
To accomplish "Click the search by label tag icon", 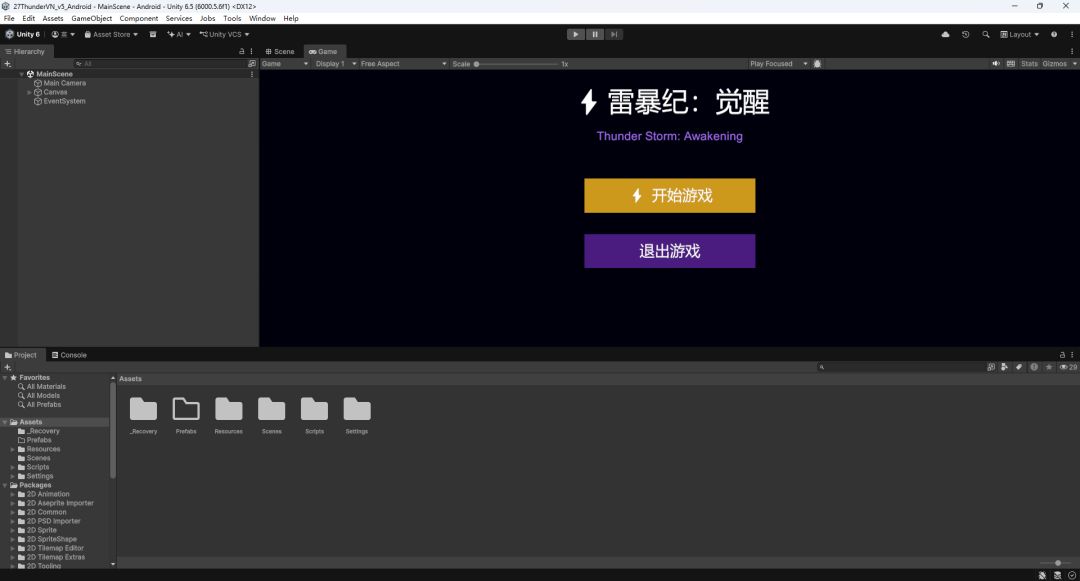I will [x=1019, y=368].
